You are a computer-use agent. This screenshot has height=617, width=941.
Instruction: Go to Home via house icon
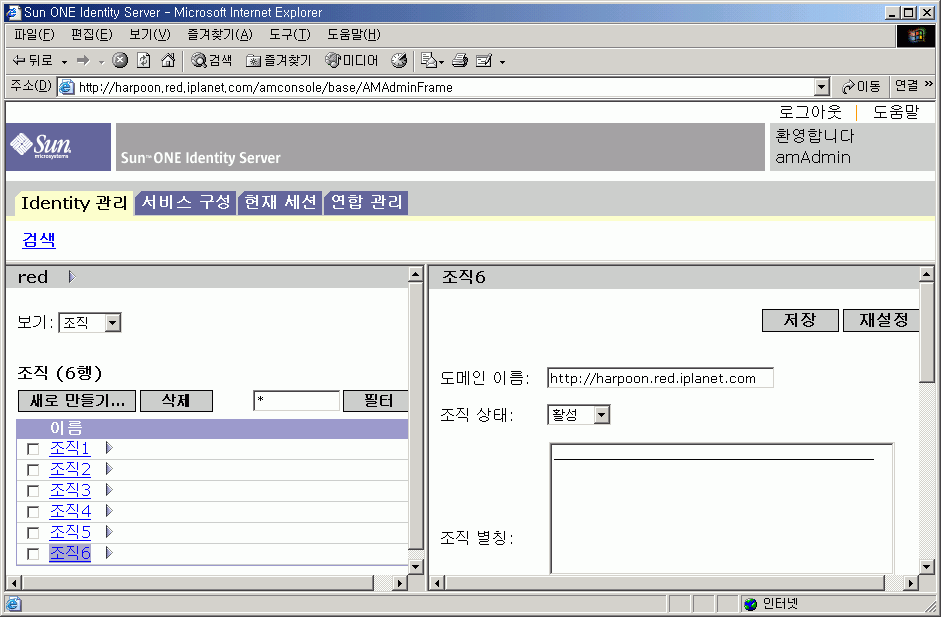point(168,60)
